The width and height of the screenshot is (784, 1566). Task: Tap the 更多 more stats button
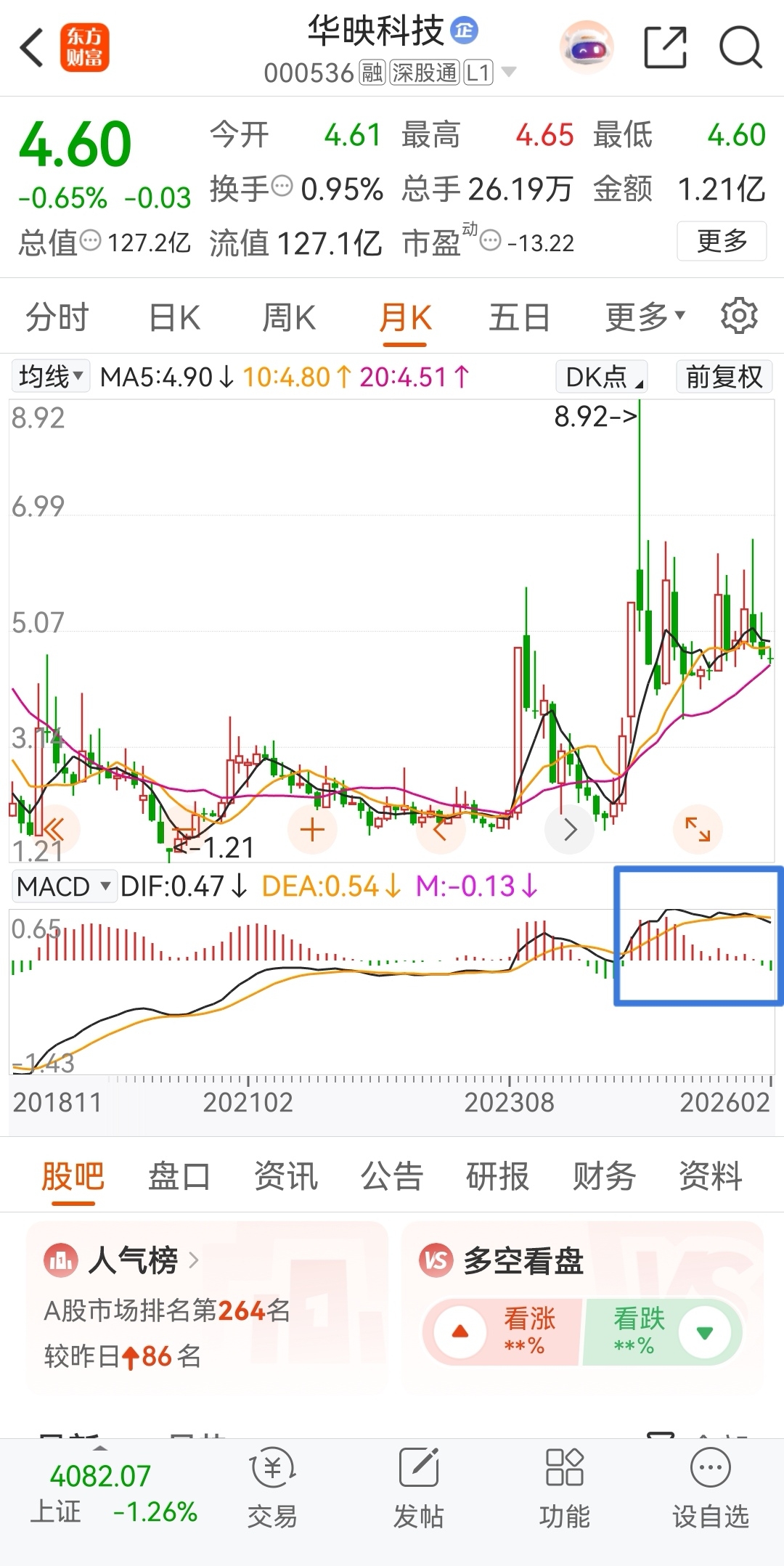pyautogui.click(x=722, y=240)
